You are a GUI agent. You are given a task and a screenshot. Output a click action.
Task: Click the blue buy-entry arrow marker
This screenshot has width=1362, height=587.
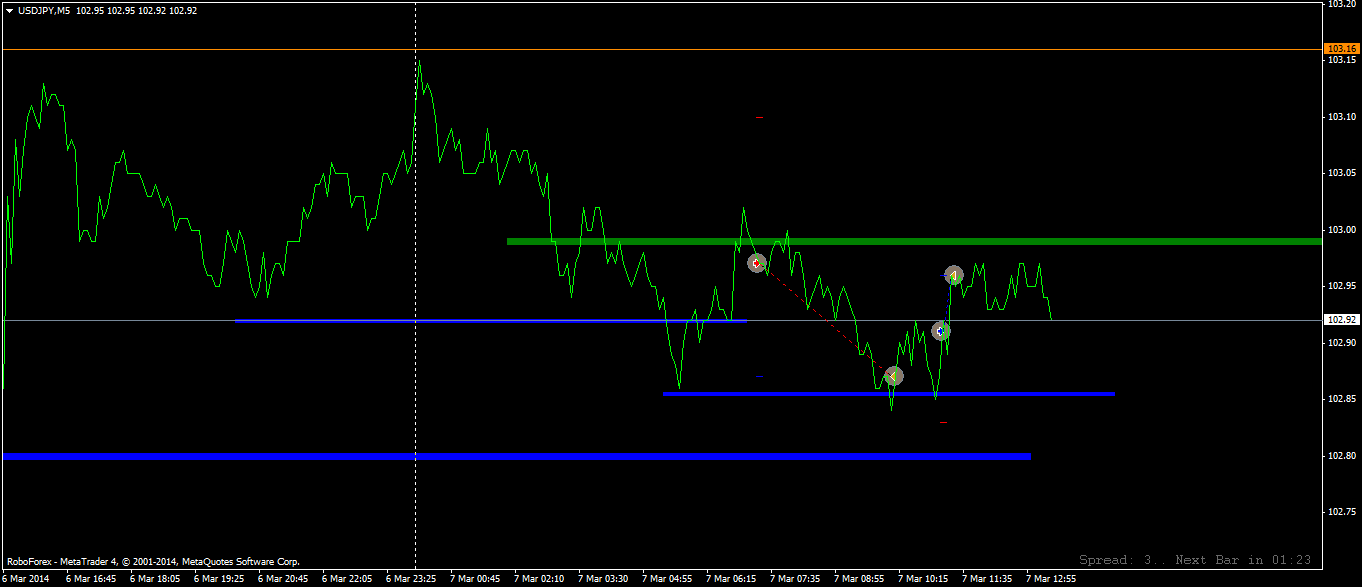tap(941, 331)
